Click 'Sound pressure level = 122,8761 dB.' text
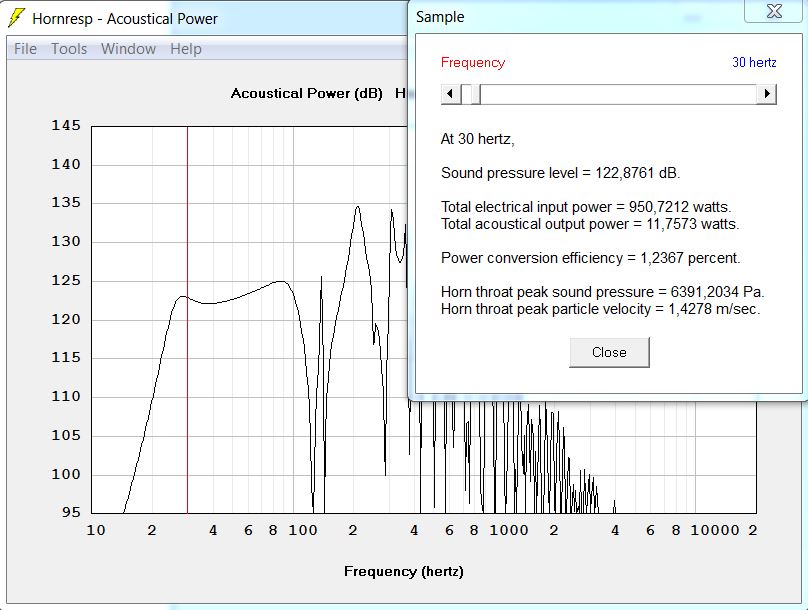The height and width of the screenshot is (610, 808). [x=560, y=173]
